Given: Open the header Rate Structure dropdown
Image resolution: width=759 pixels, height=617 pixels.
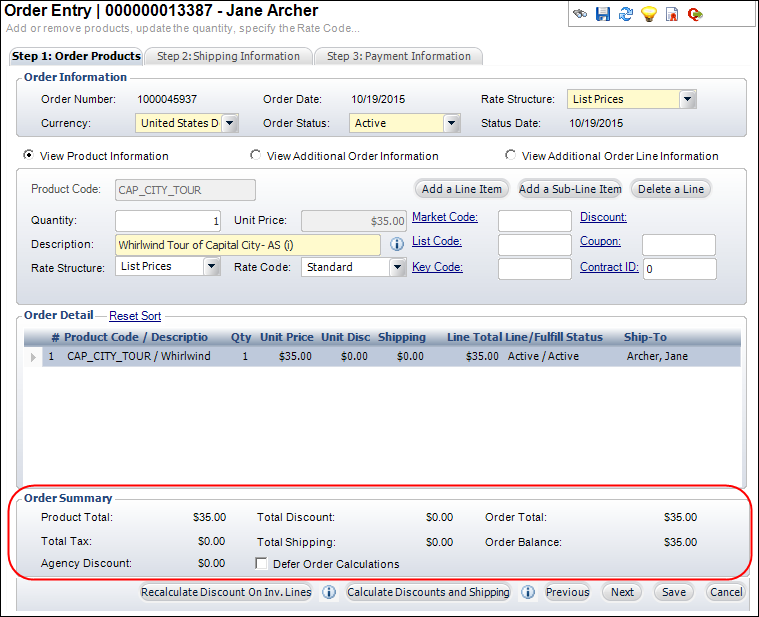Looking at the screenshot, I should 687,99.
